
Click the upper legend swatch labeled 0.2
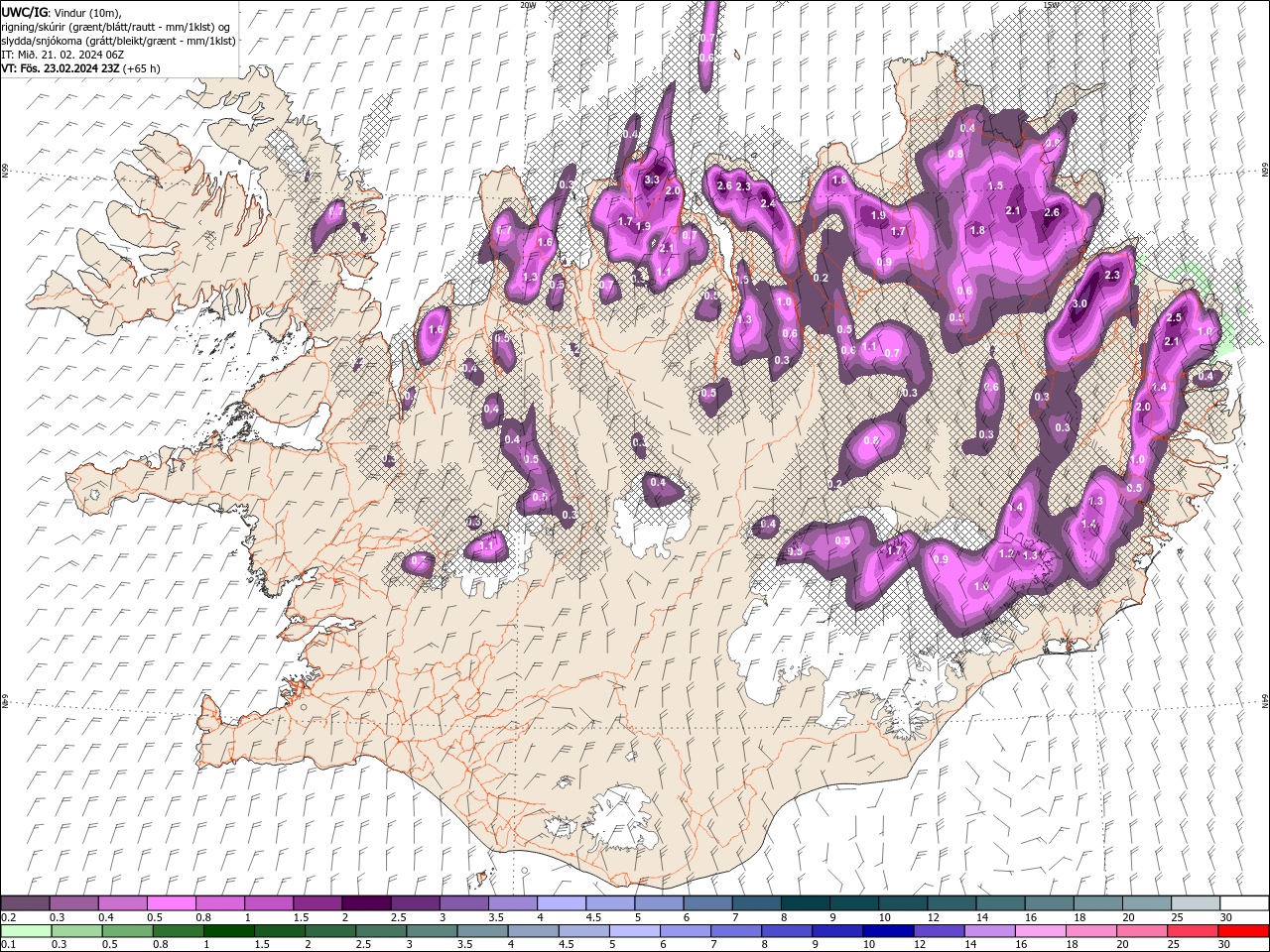point(25,903)
